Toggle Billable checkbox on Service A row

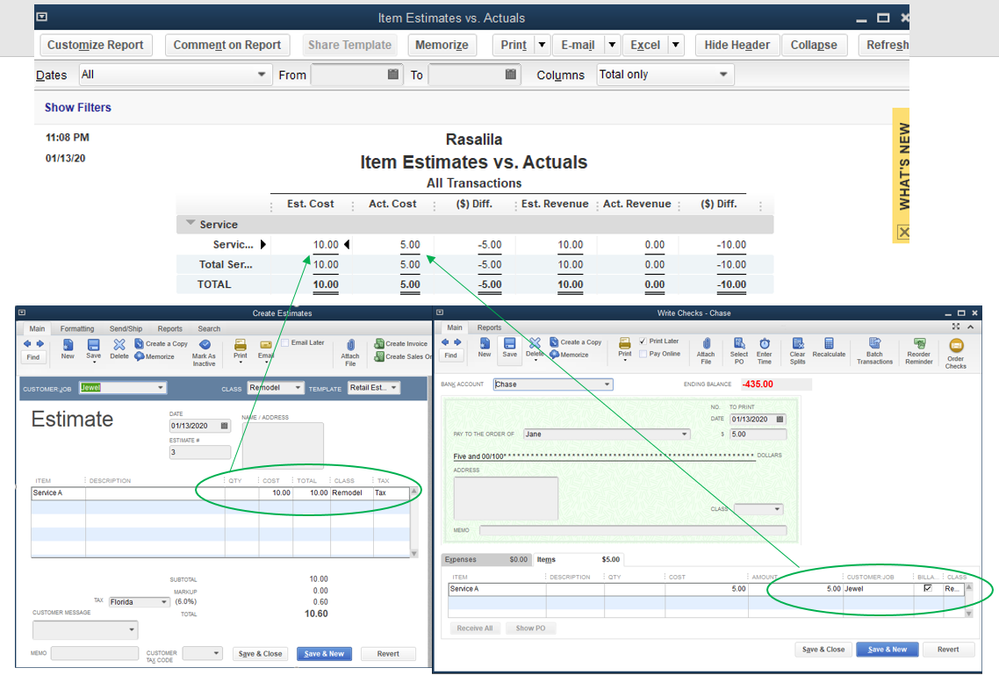[x=928, y=588]
